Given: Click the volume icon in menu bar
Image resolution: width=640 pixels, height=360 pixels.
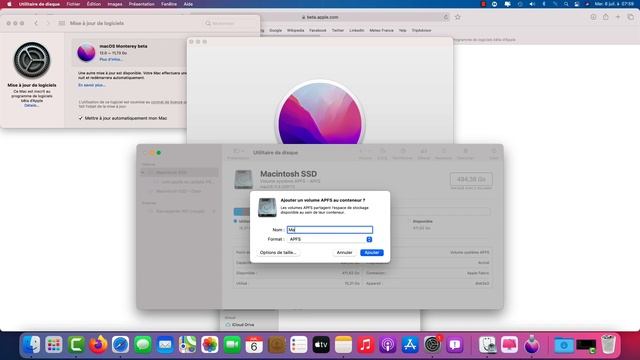Looking at the screenshot, I should [532, 4].
